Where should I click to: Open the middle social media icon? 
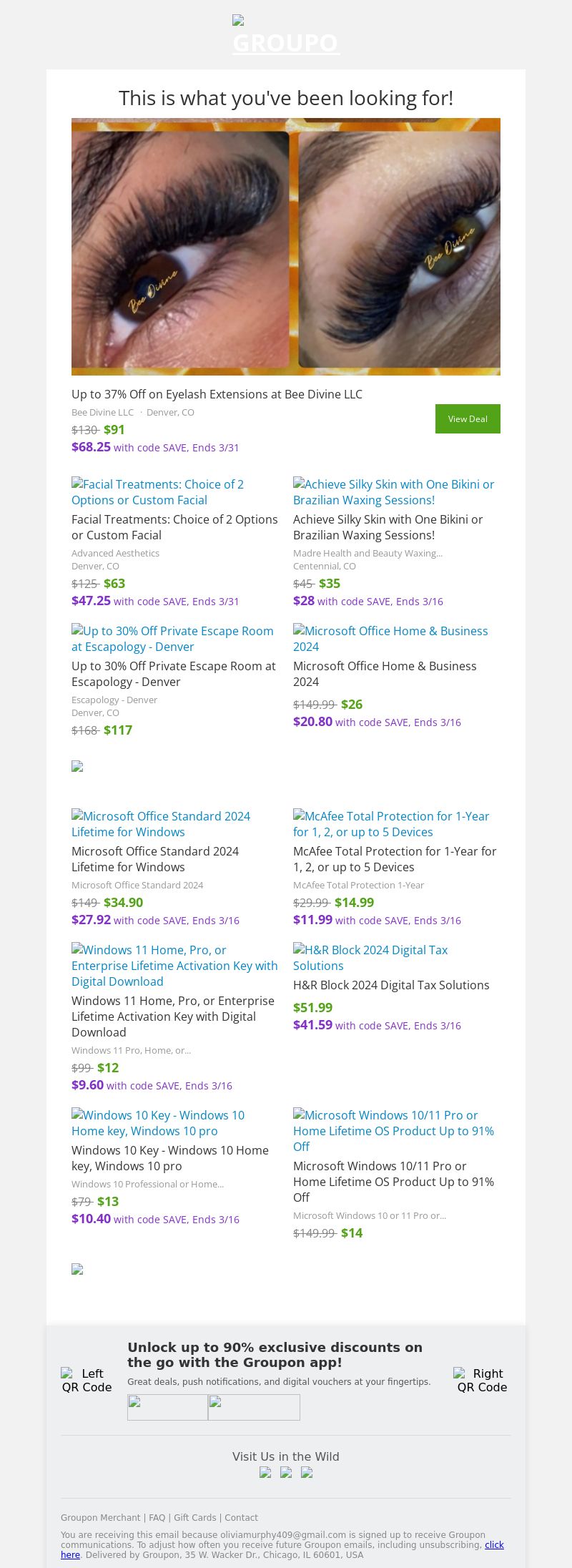tap(286, 1472)
